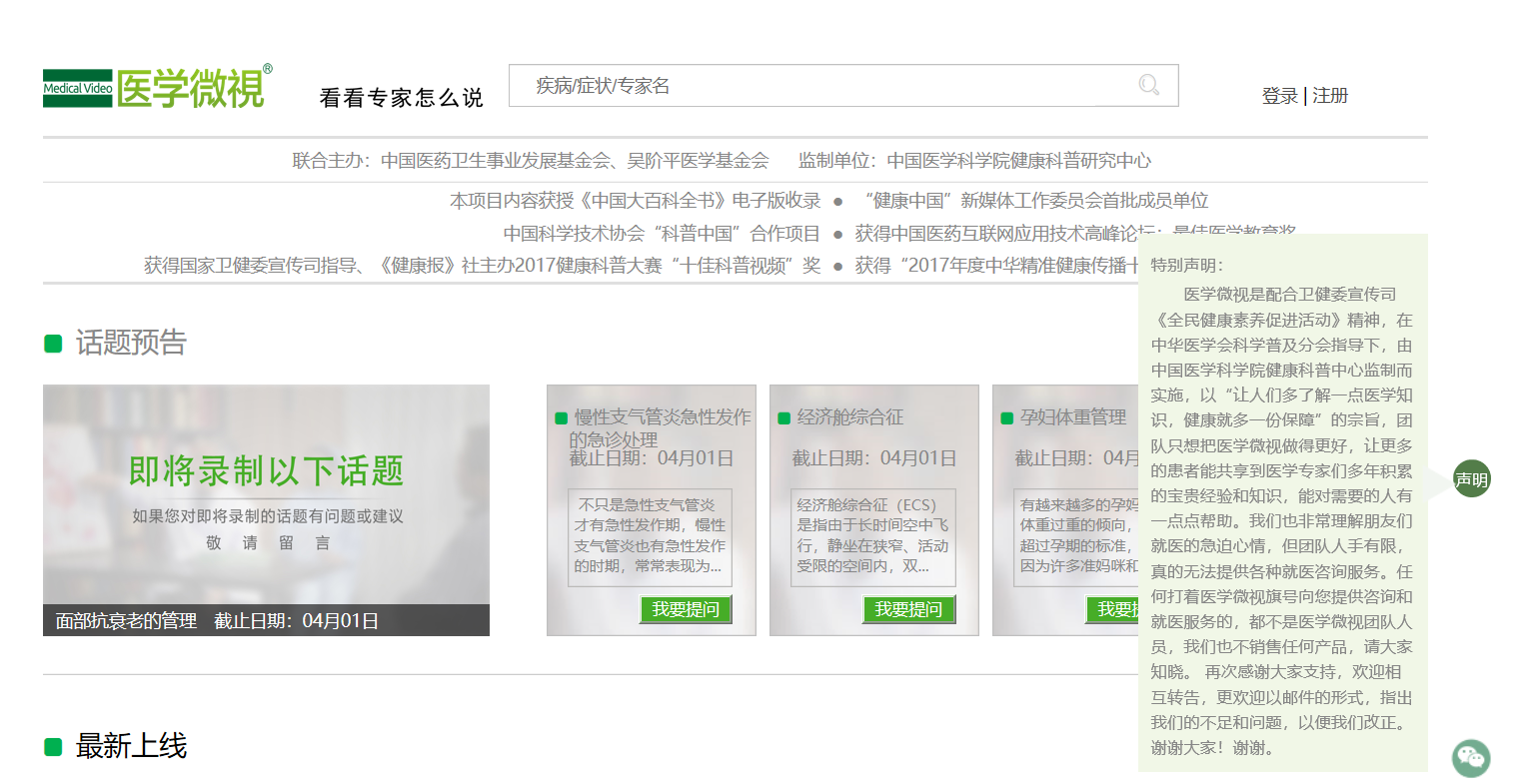Click the search magnifier icon
Image resolution: width=1539 pixels, height=784 pixels.
[x=1147, y=86]
